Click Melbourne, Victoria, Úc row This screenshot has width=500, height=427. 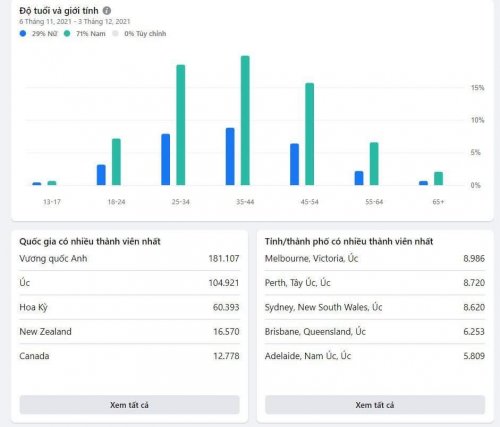[x=375, y=259]
